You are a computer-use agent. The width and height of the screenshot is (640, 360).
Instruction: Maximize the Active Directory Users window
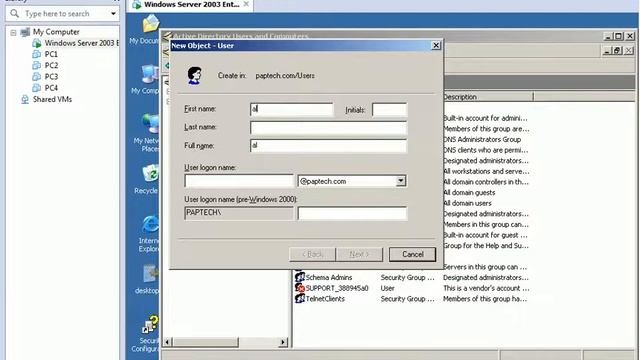[618, 36]
